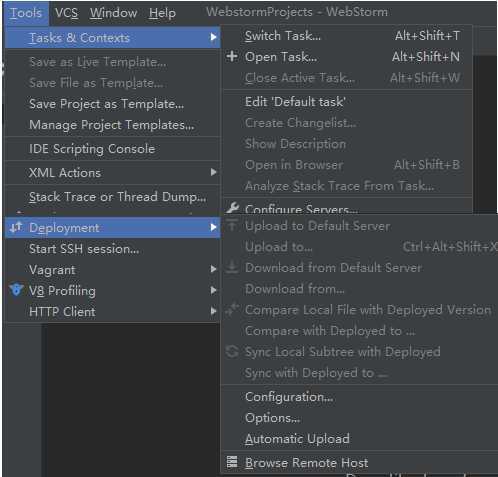This screenshot has height=477, width=498.
Task: Click the plus icon beside Open Task
Action: [x=232, y=56]
